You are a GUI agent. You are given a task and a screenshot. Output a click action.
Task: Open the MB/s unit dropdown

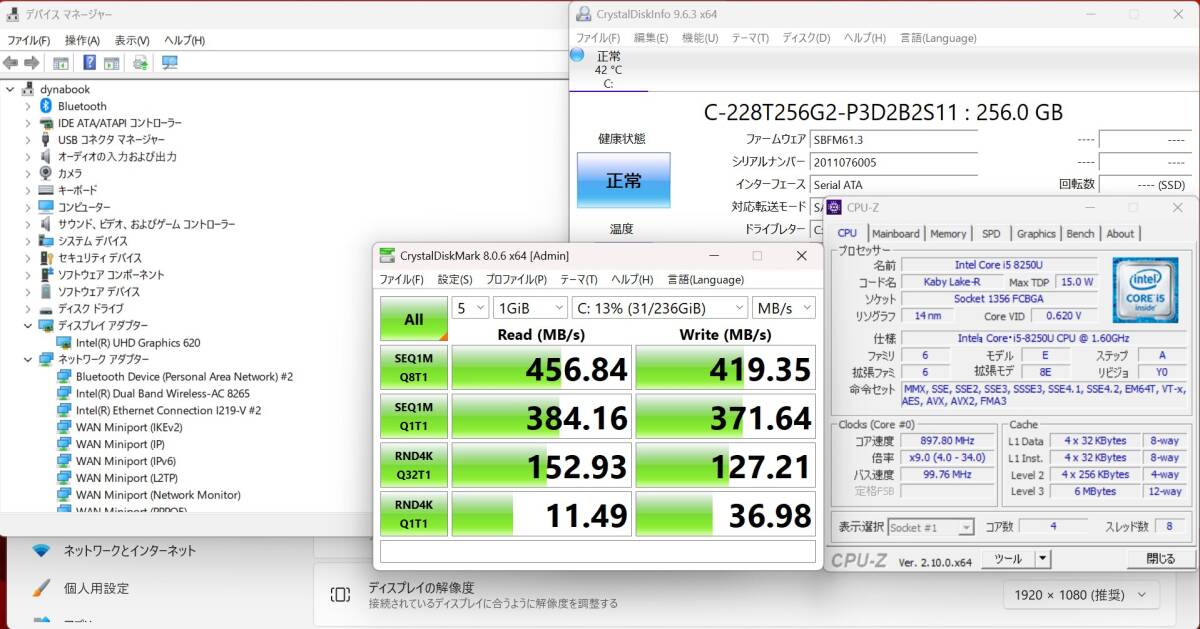pos(785,308)
